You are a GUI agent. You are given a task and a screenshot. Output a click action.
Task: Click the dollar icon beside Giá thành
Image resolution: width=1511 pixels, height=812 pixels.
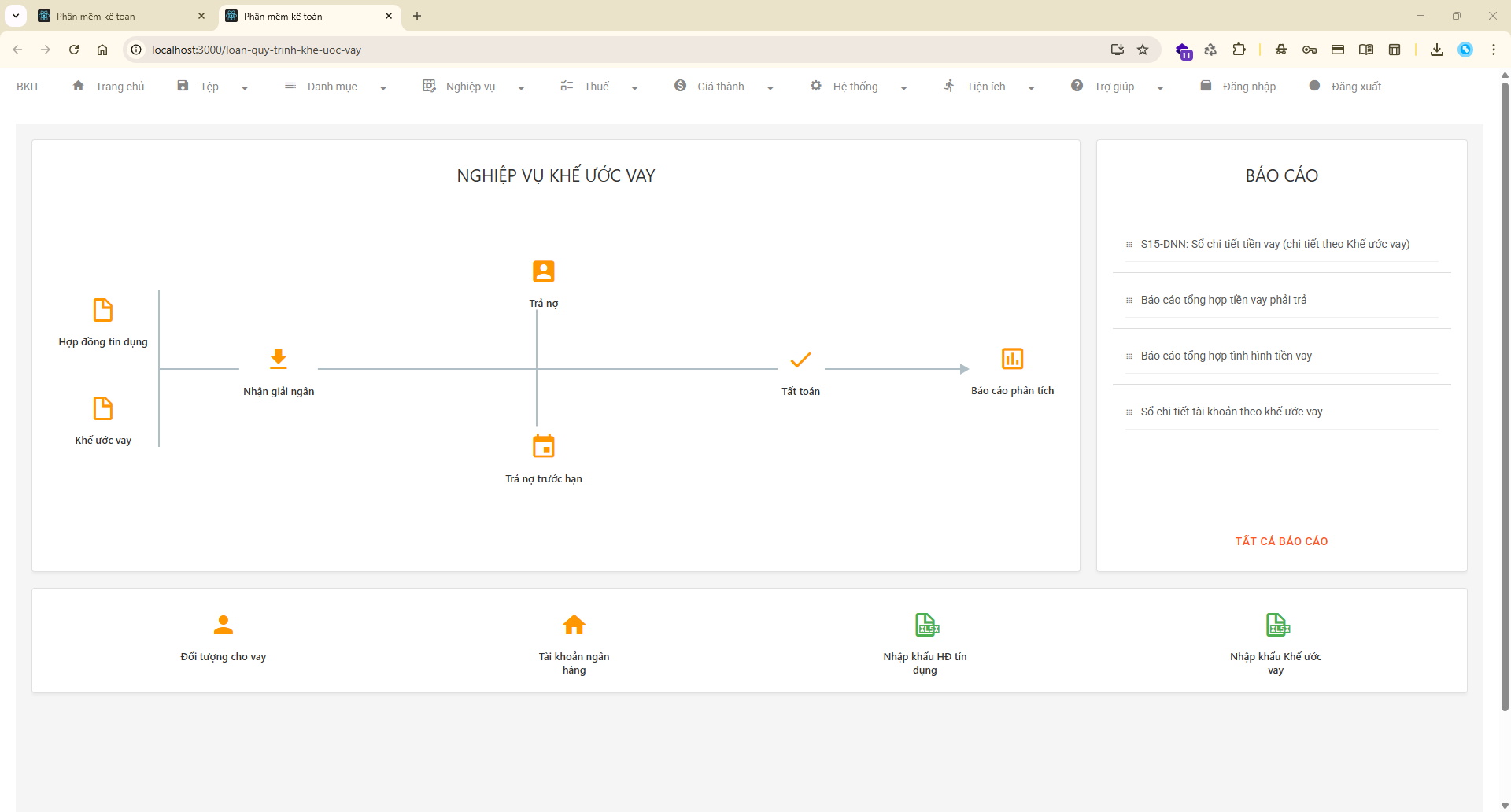680,86
